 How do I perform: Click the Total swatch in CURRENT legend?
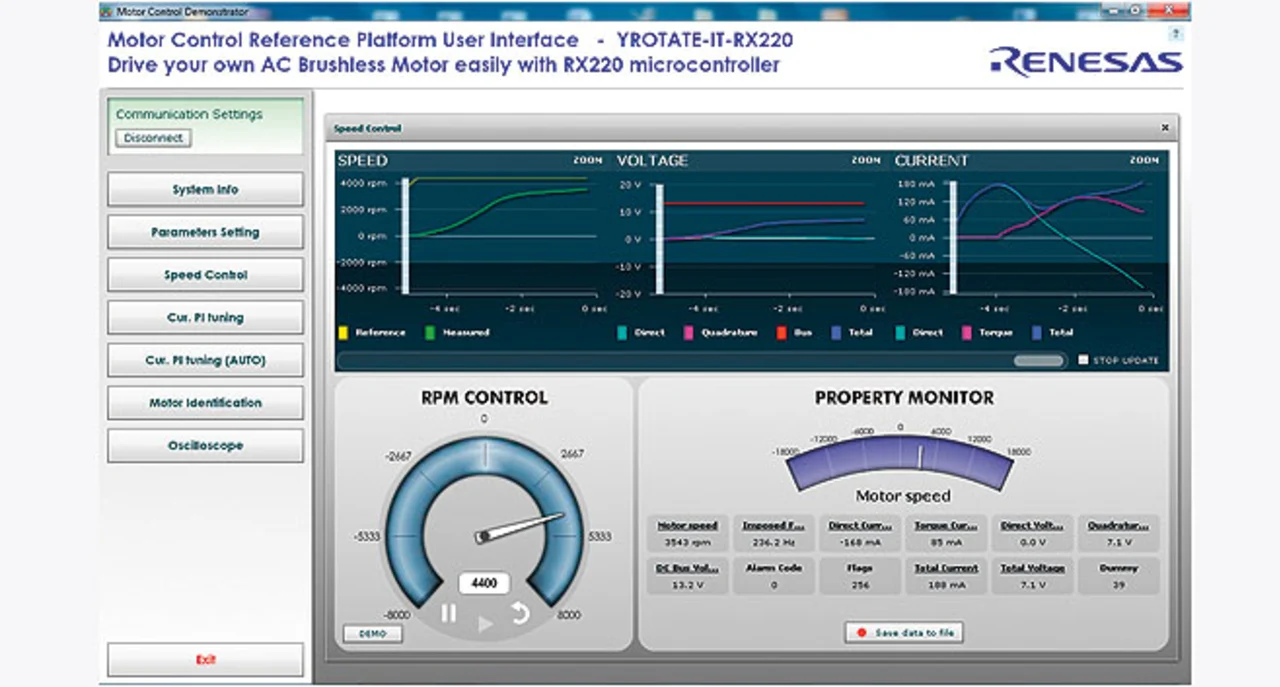click(x=1037, y=332)
